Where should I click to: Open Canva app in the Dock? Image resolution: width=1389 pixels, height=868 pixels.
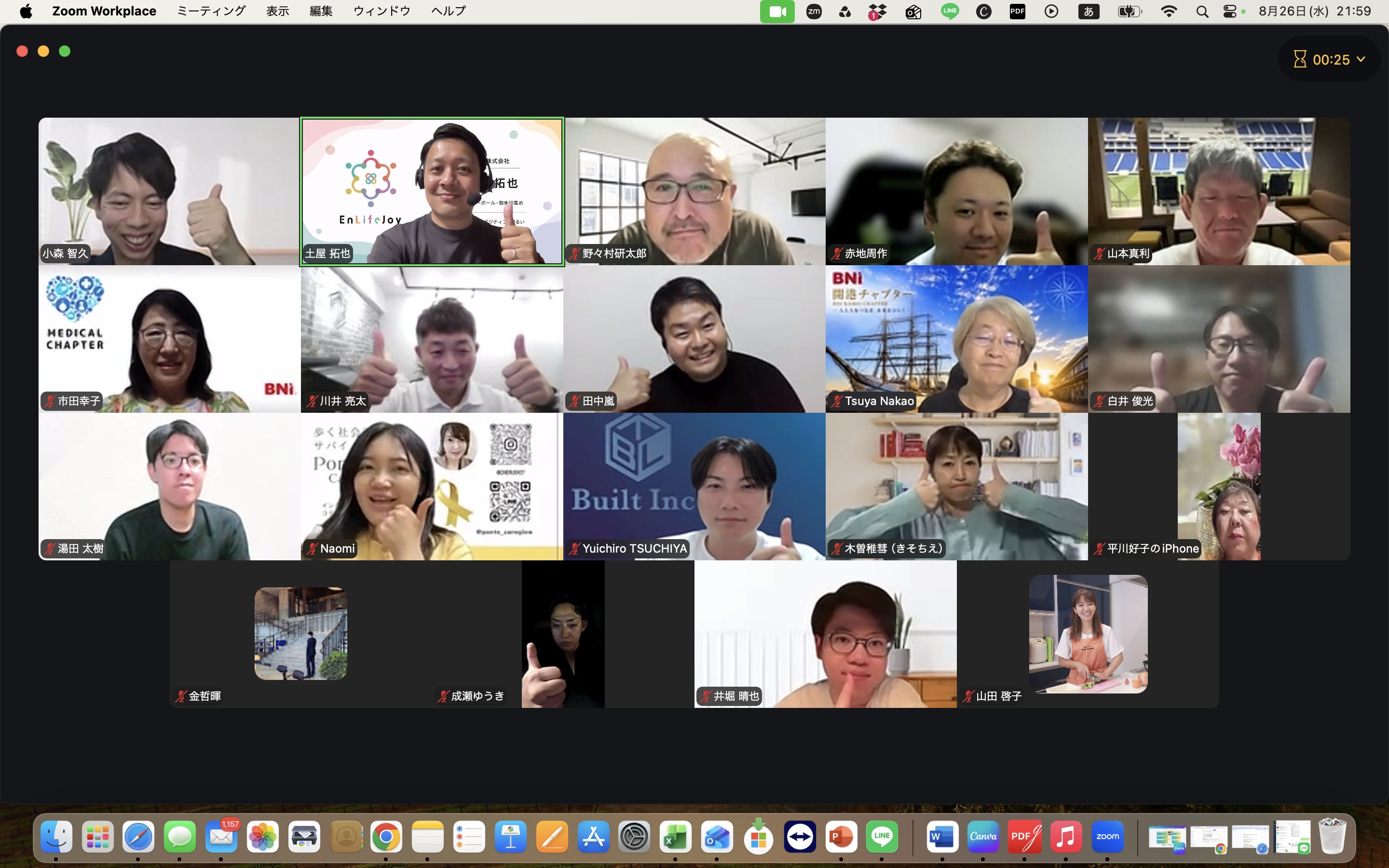[x=983, y=837]
